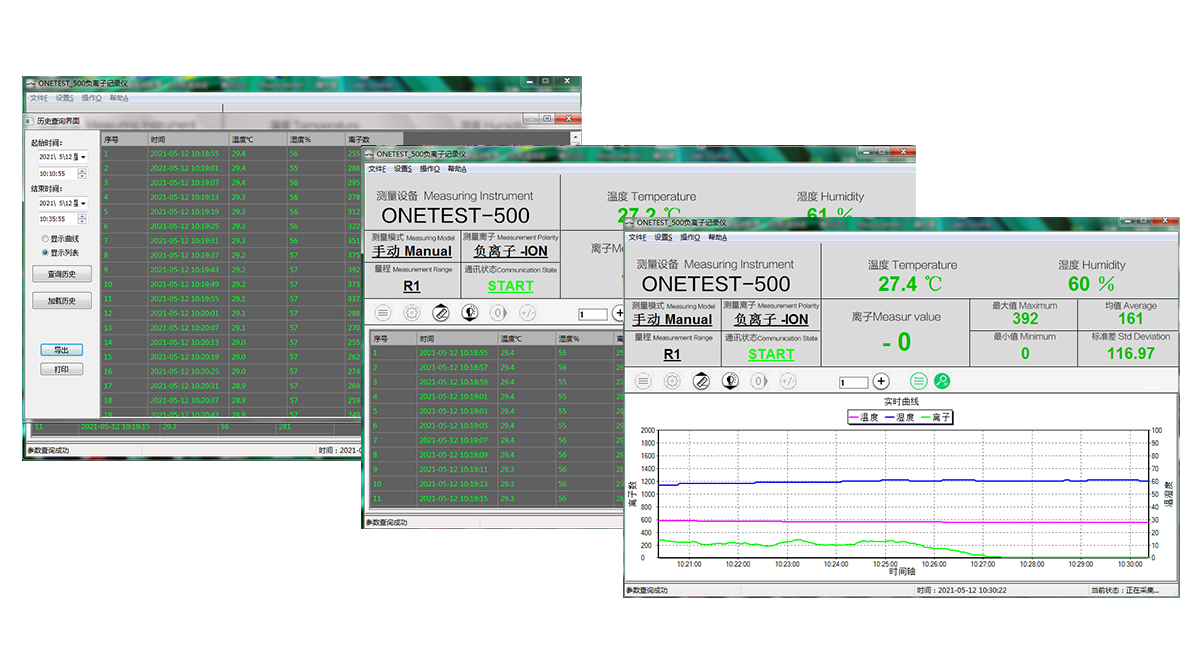This screenshot has width=1200, height=650.
Task: Open the 文件 menu in middle window
Action: pos(376,168)
